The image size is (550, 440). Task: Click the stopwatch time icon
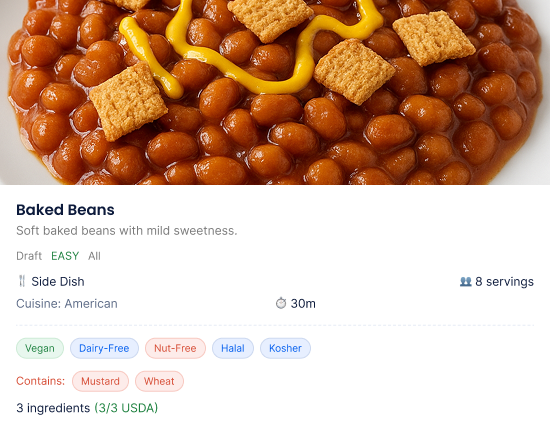pyautogui.click(x=281, y=303)
